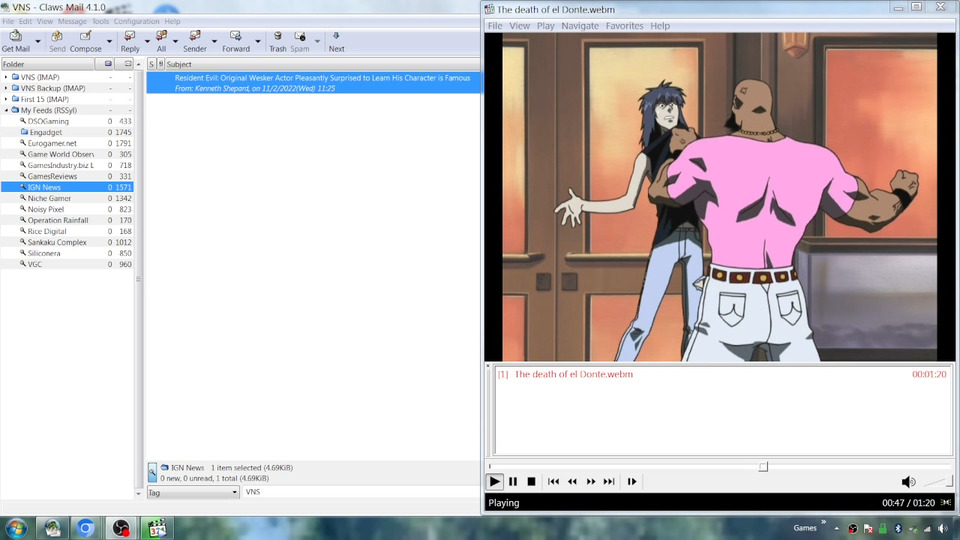
Task: Open the Sender dropdown arrow
Action: click(x=214, y=42)
